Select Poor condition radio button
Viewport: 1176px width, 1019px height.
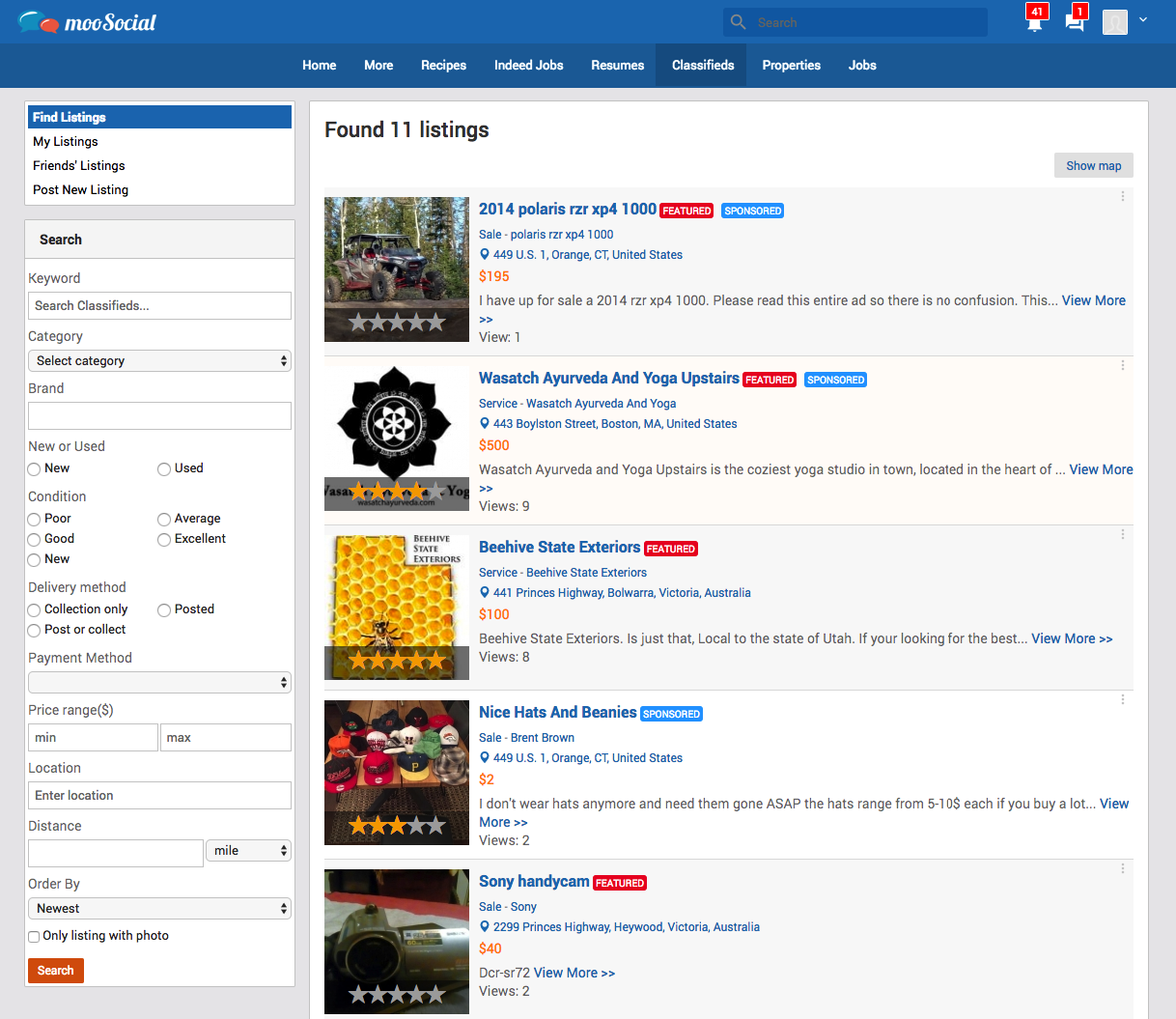(x=34, y=520)
